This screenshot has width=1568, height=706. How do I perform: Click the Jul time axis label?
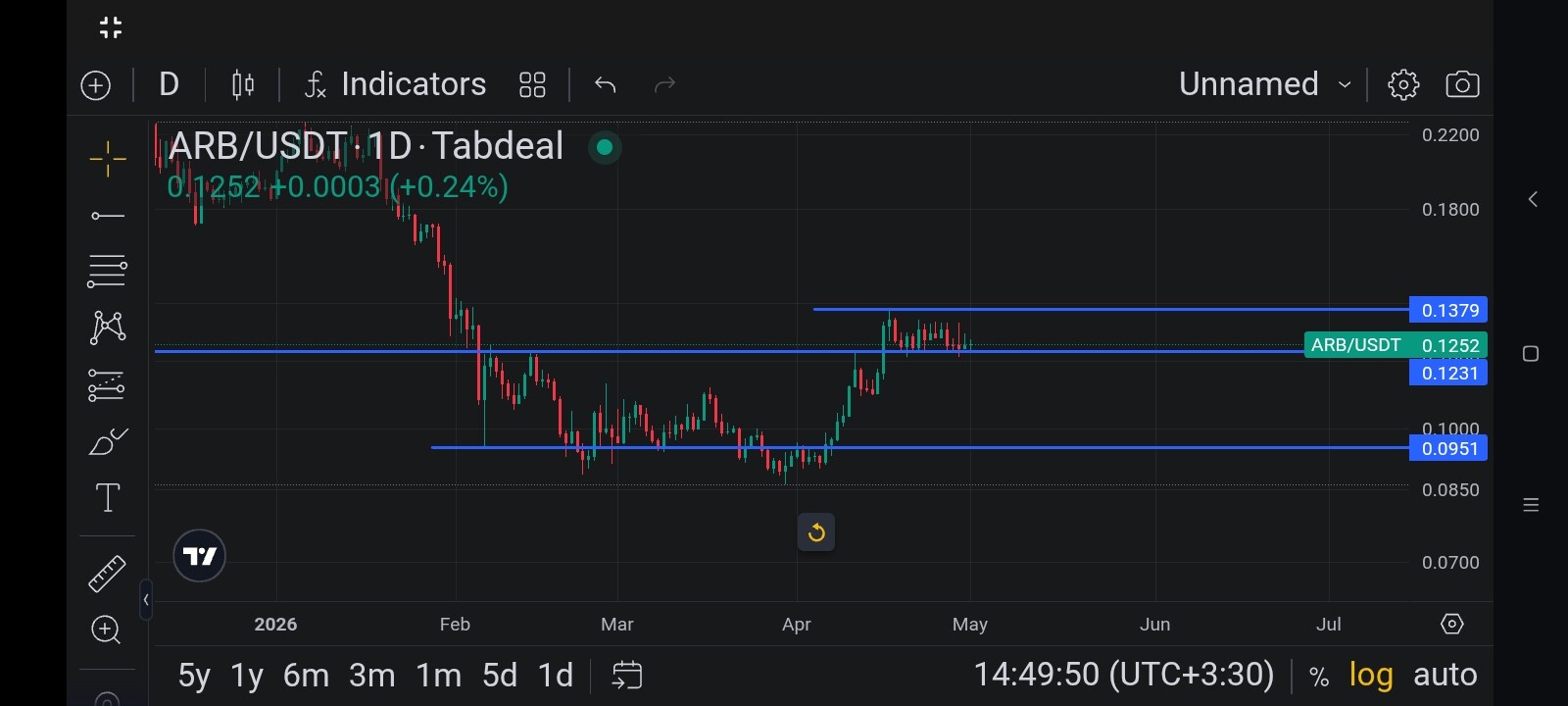1329,625
